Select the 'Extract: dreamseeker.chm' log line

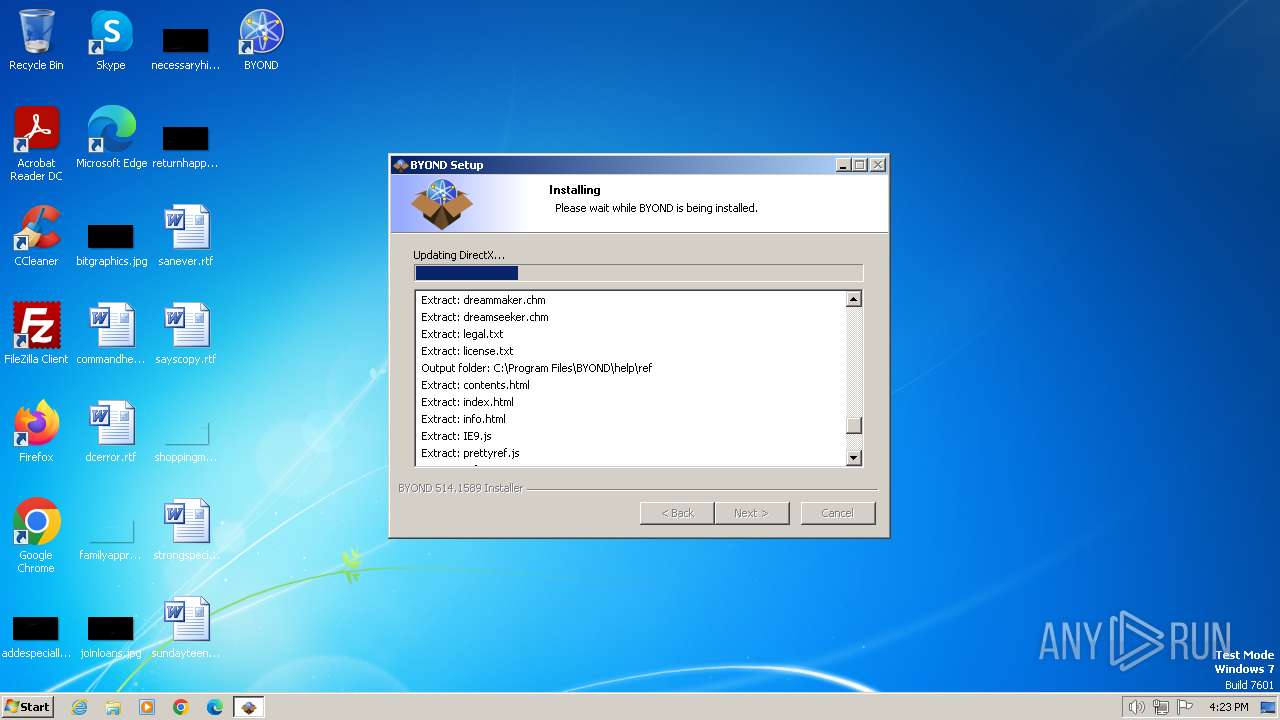[485, 317]
